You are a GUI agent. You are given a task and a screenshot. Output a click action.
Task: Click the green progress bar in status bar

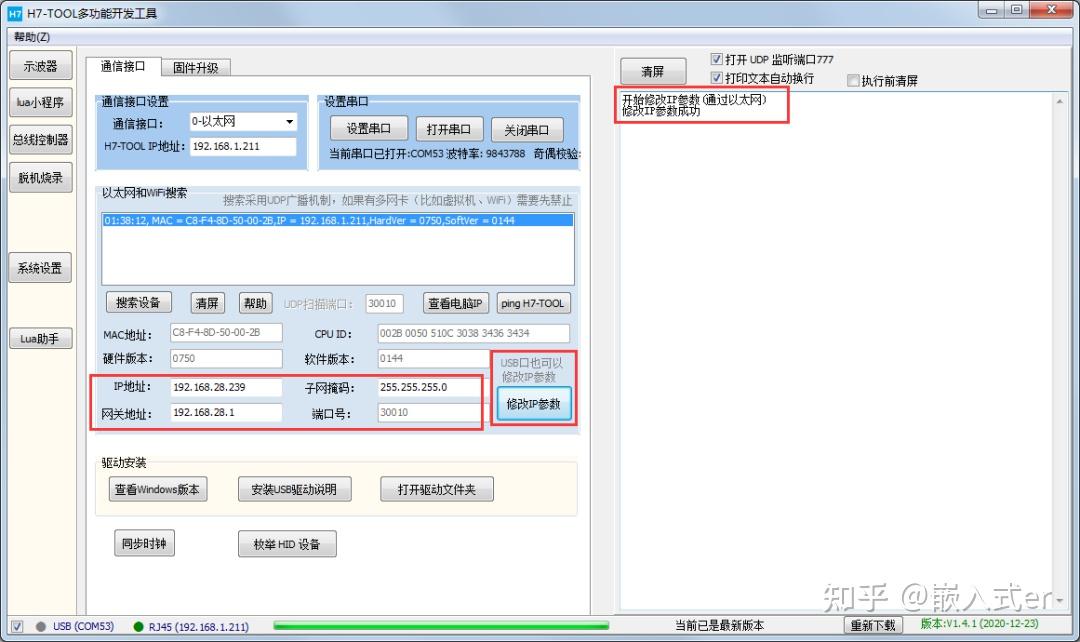[440, 625]
